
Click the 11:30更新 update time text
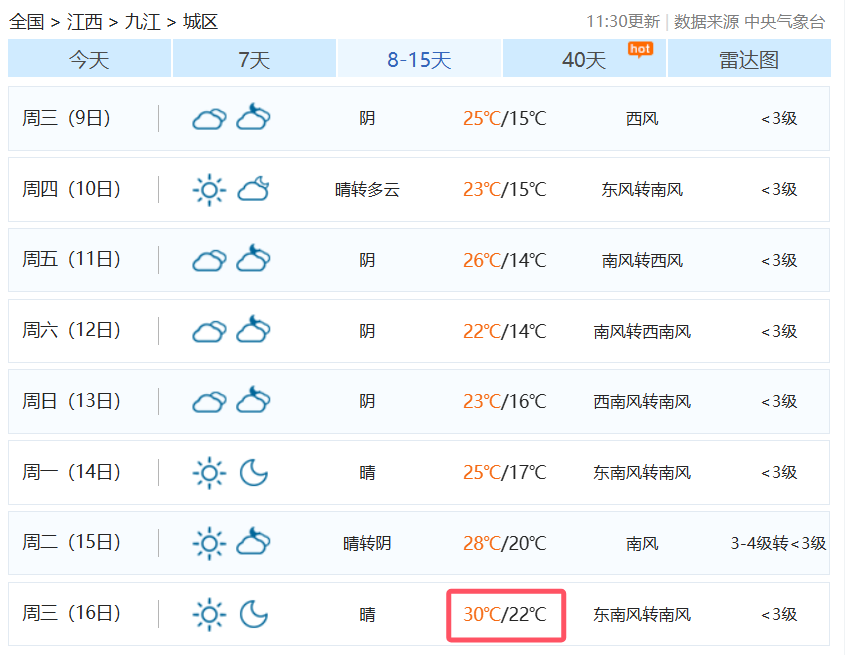pyautogui.click(x=623, y=22)
